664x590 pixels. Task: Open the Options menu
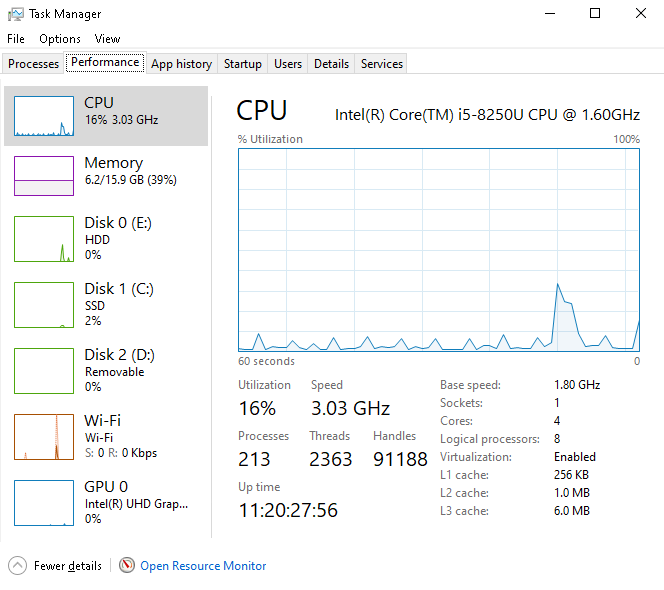[60, 39]
